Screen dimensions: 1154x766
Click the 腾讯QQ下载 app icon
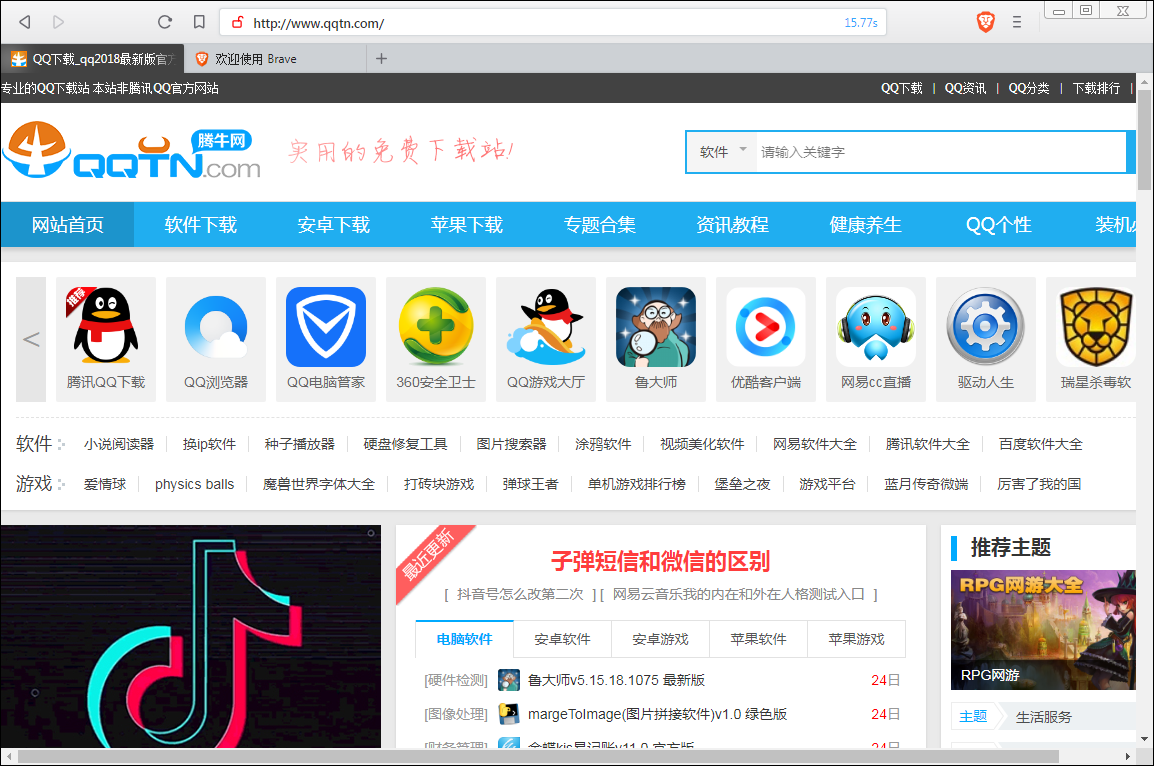click(x=105, y=327)
